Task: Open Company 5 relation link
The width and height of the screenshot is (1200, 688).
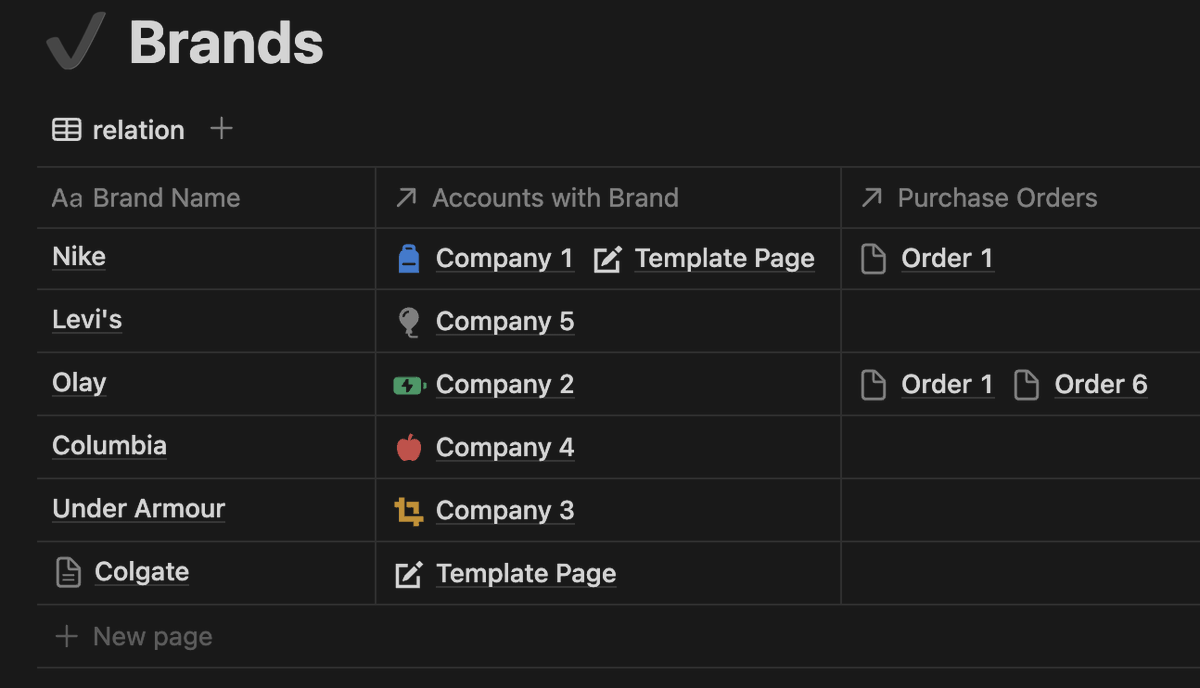Action: point(505,322)
